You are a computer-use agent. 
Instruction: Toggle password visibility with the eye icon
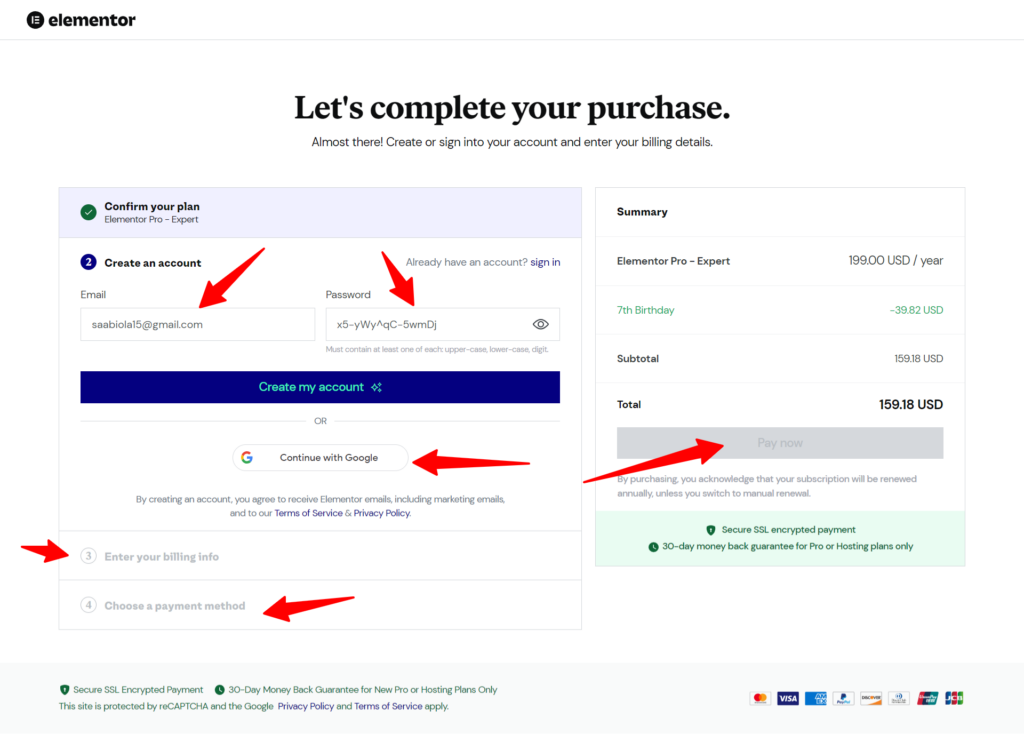(540, 324)
